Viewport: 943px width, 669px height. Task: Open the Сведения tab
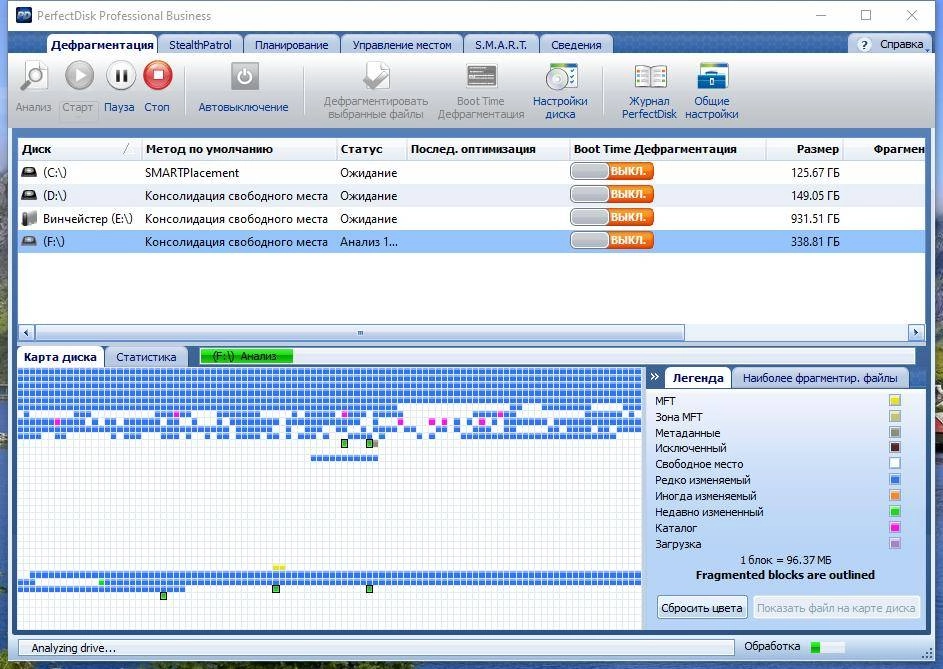point(576,45)
